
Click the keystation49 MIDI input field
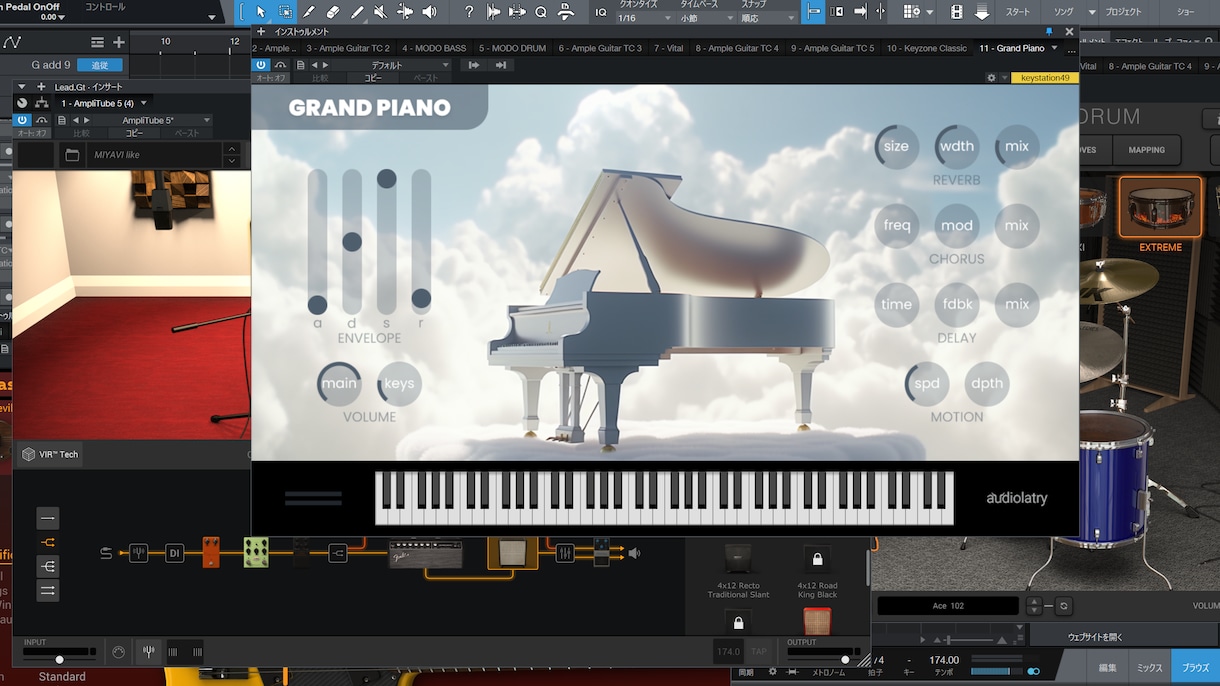(1044, 77)
